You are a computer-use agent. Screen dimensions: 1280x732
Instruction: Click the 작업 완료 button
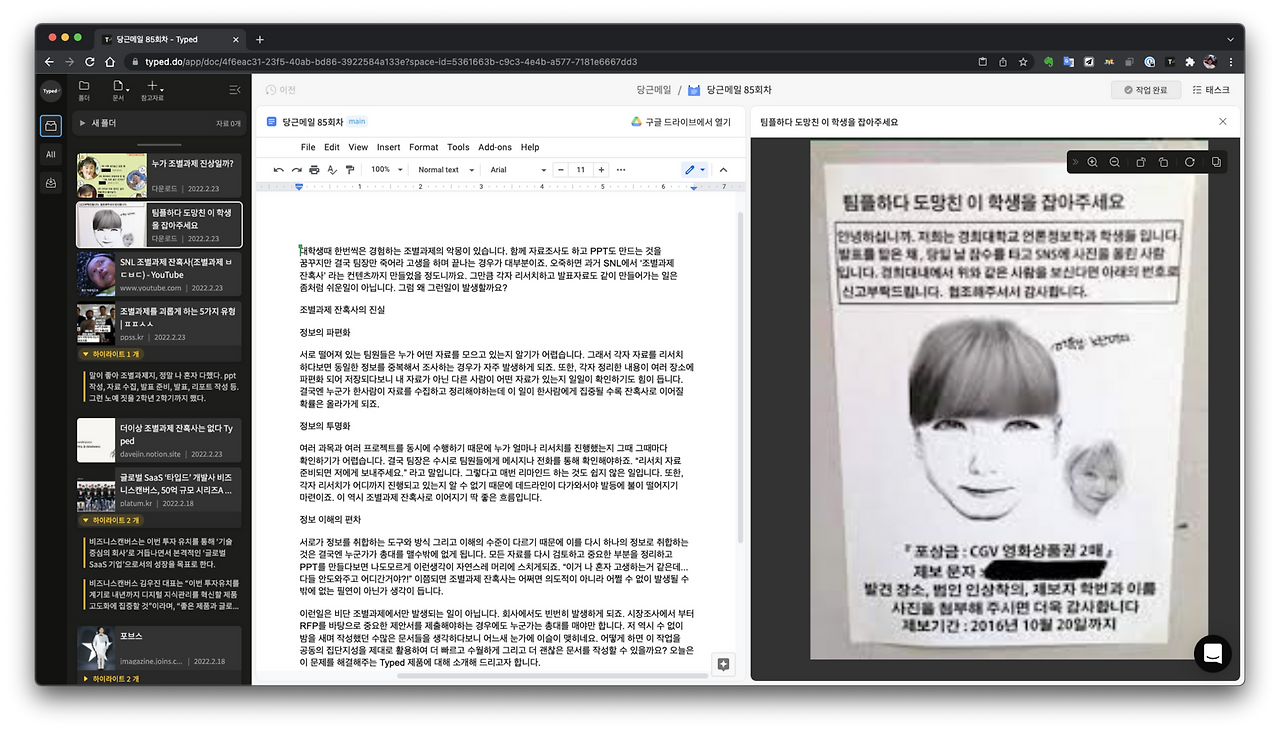pos(1145,90)
